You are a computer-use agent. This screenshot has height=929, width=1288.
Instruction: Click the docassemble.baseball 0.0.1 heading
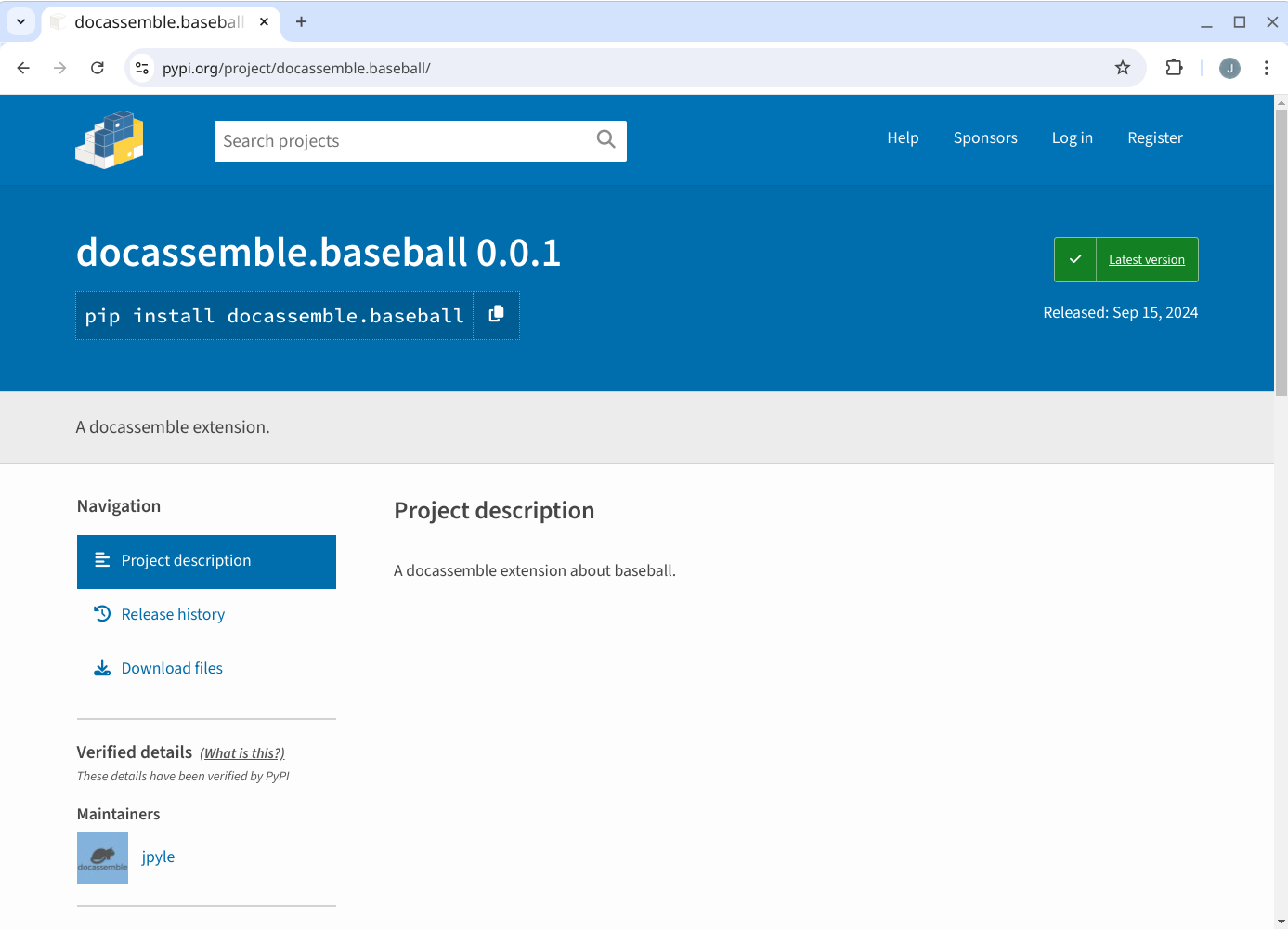(x=319, y=253)
